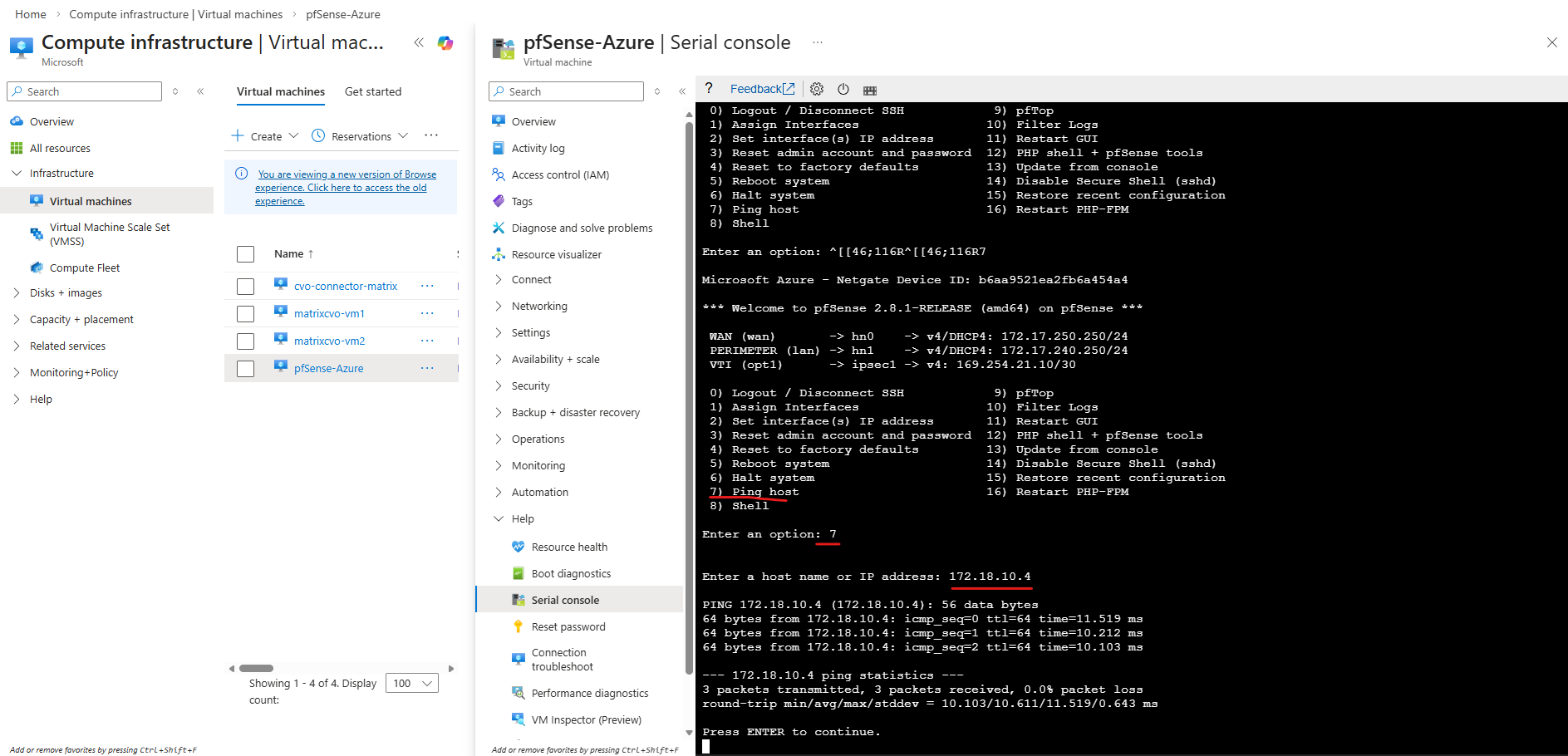Screen dimensions: 1568x756
Task: Expand the Networking menu section
Action: (539, 306)
